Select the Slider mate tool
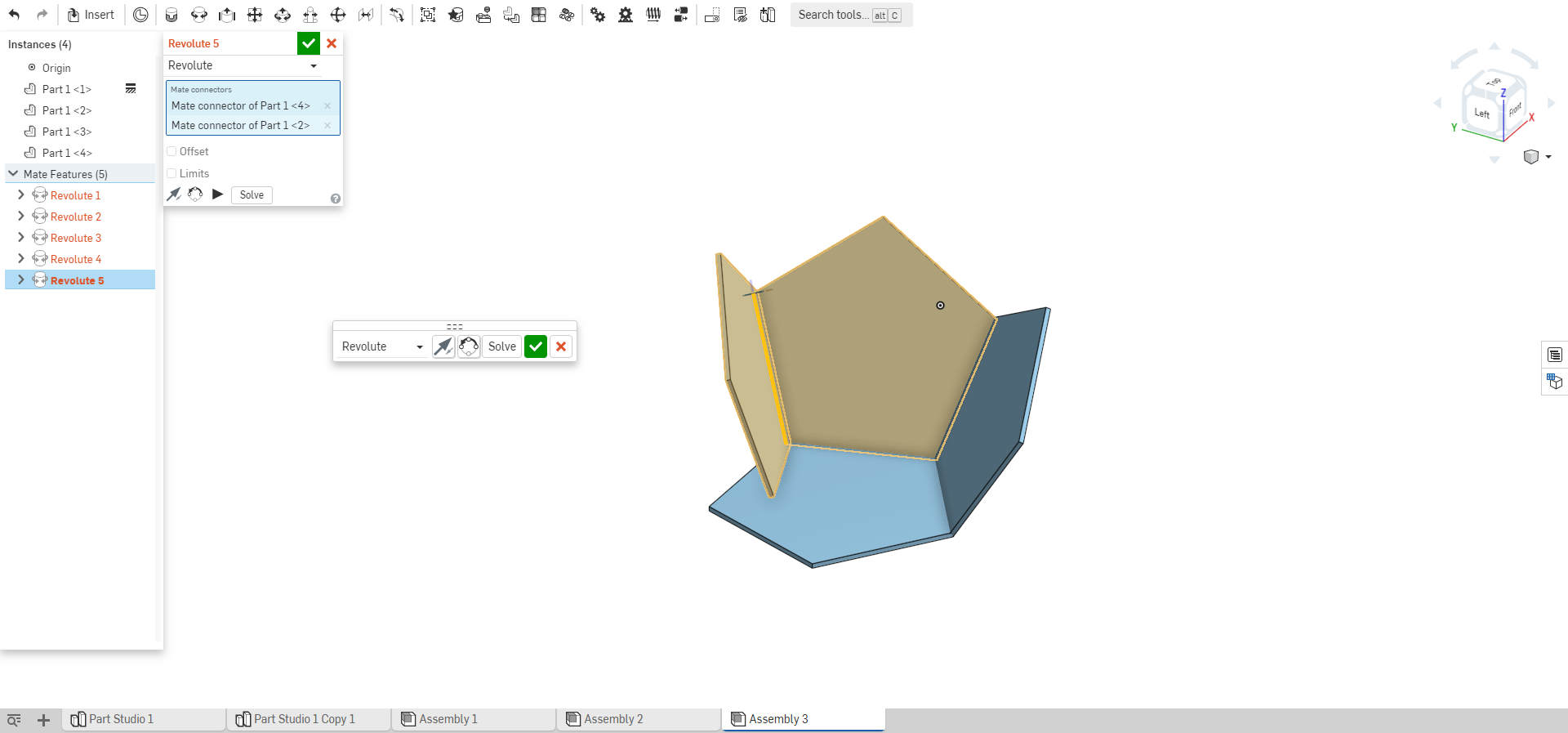 pos(227,15)
